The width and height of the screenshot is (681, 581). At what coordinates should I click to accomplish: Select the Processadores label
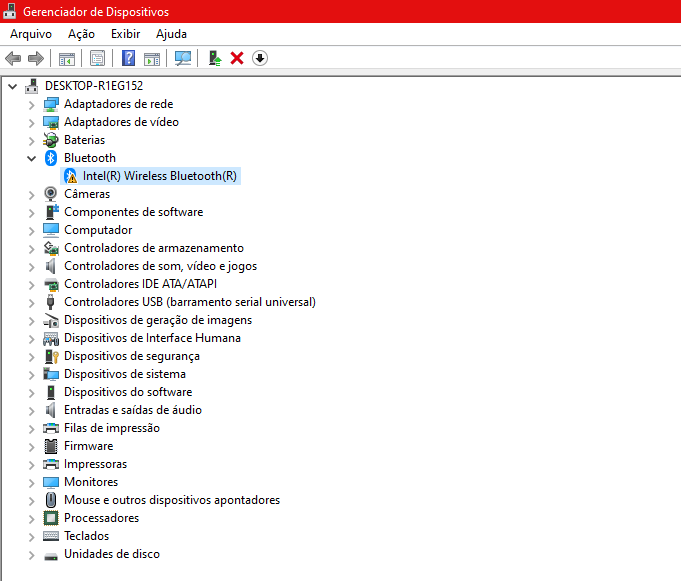tap(102, 518)
